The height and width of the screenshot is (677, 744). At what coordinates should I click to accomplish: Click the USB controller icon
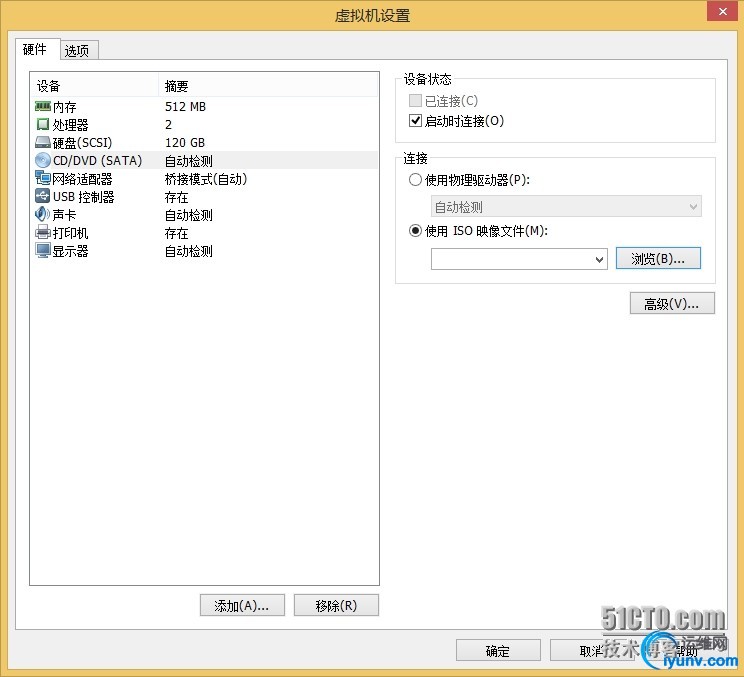[x=43, y=196]
